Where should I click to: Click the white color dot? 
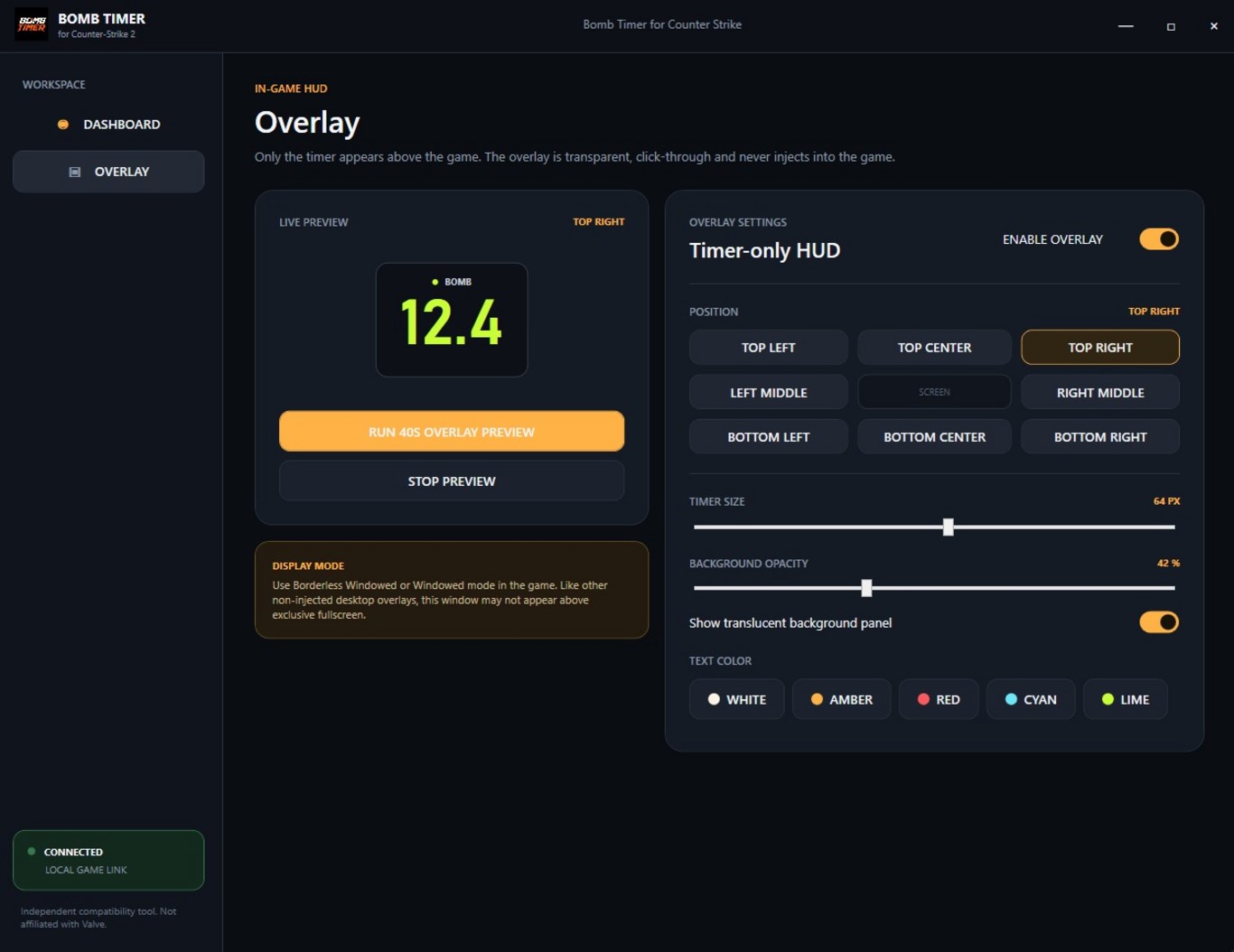pyautogui.click(x=714, y=699)
